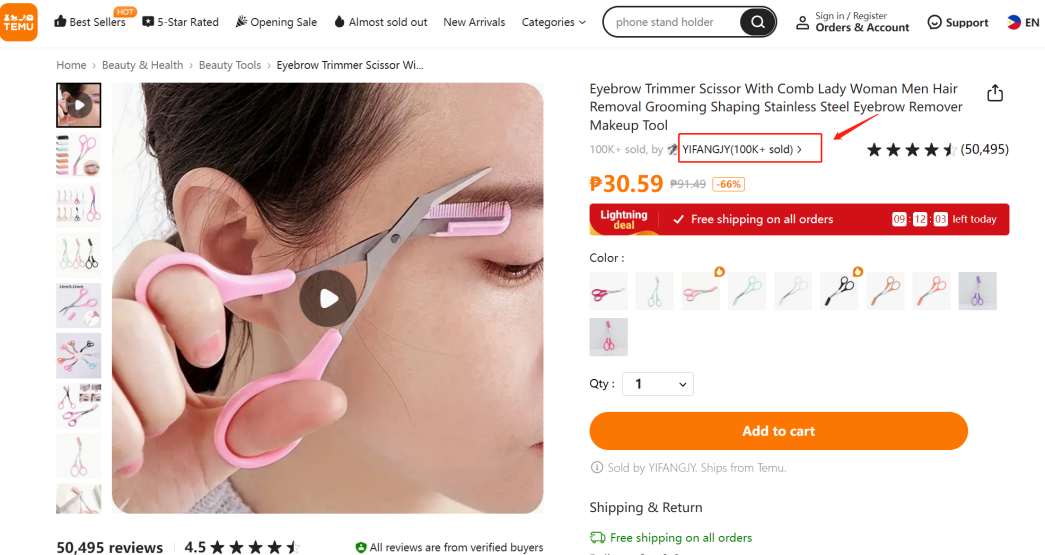Viewport: 1045px width, 555px height.
Task: Choose the purple scissors color swatch
Action: (x=977, y=291)
